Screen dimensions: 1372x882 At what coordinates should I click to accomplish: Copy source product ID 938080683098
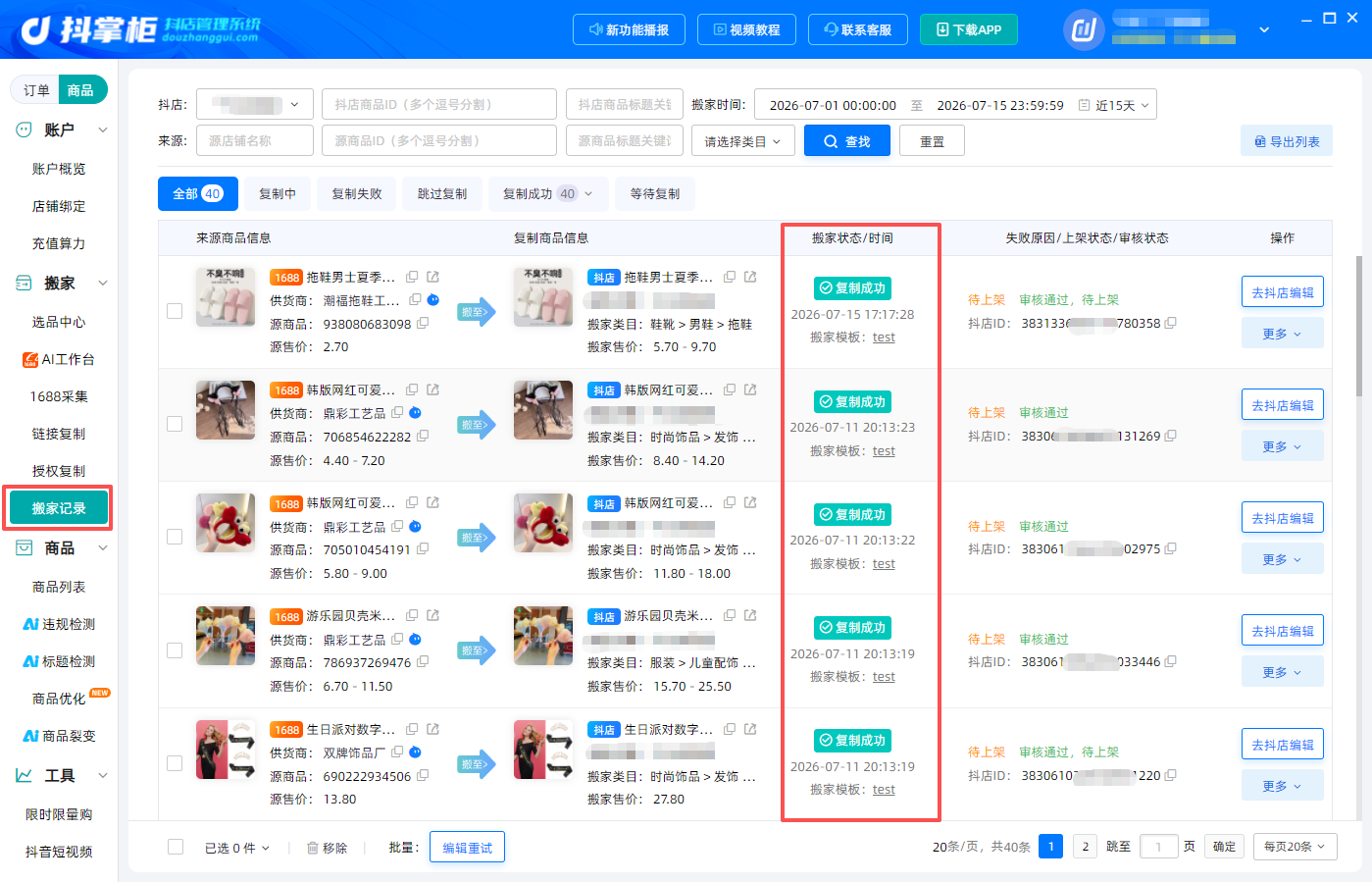[x=423, y=324]
